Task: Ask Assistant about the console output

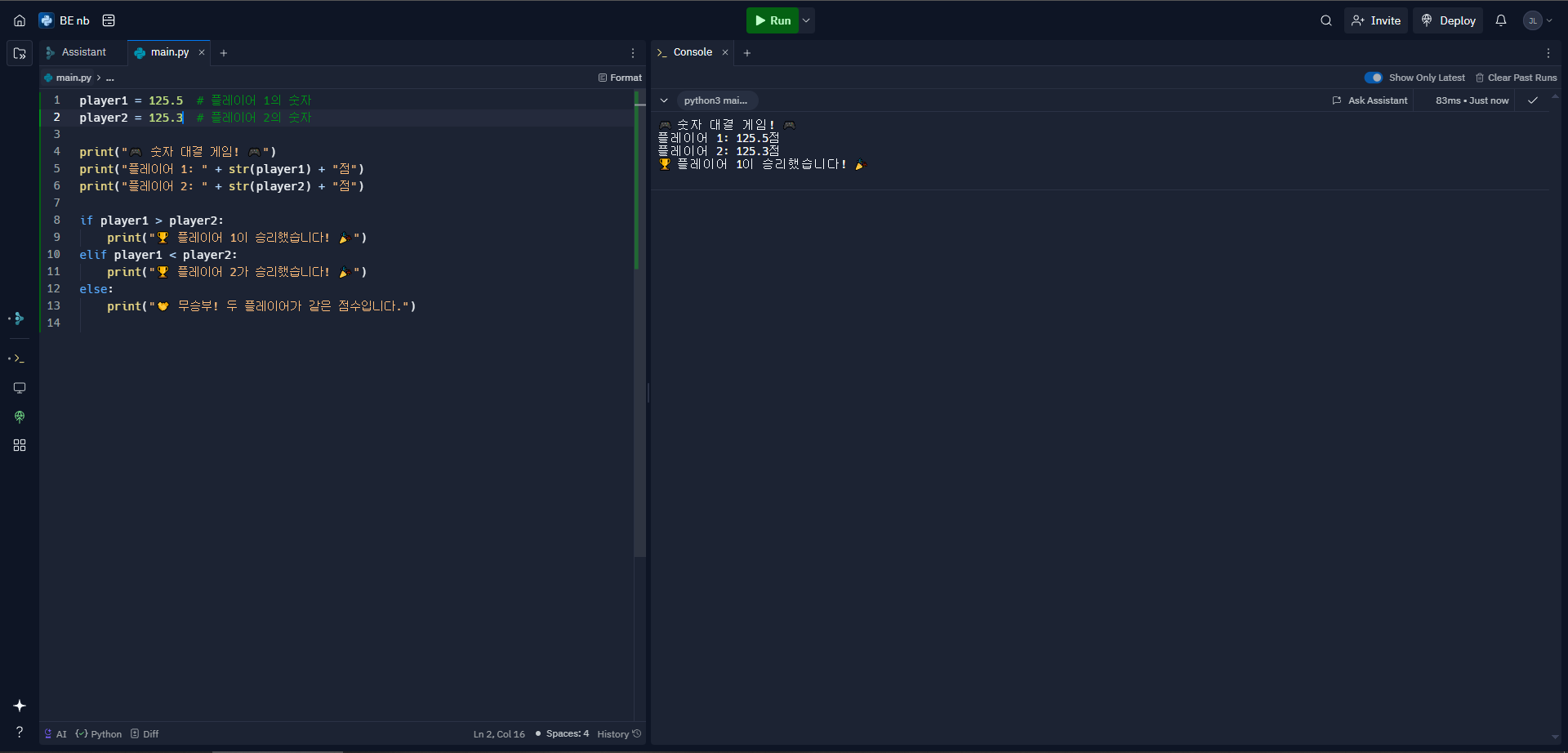Action: tap(1370, 100)
